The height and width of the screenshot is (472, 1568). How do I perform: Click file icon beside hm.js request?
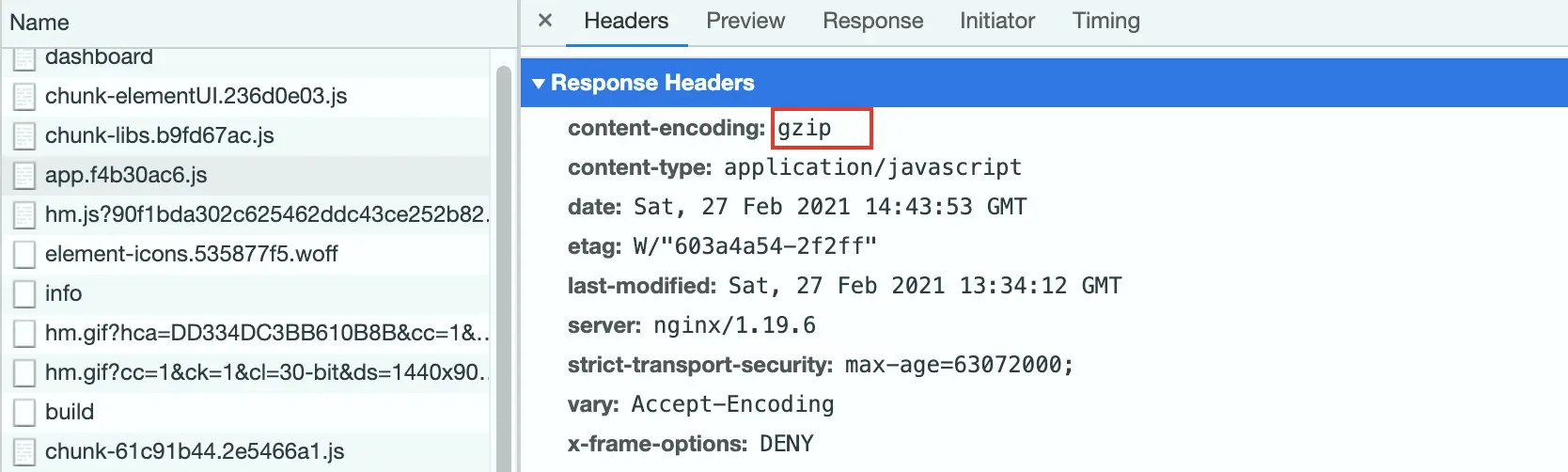(x=24, y=214)
